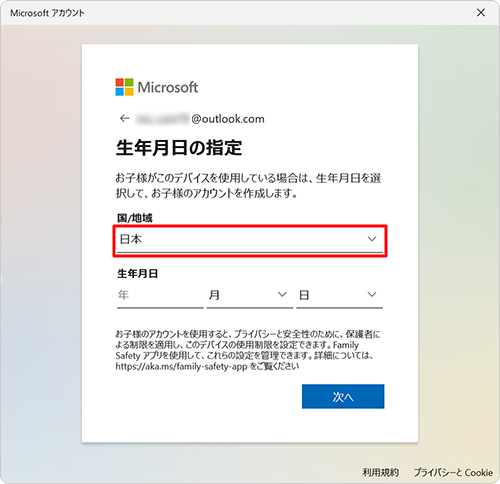500x484 pixels.
Task: Click the 生年月日 field label
Action: pyautogui.click(x=137, y=274)
